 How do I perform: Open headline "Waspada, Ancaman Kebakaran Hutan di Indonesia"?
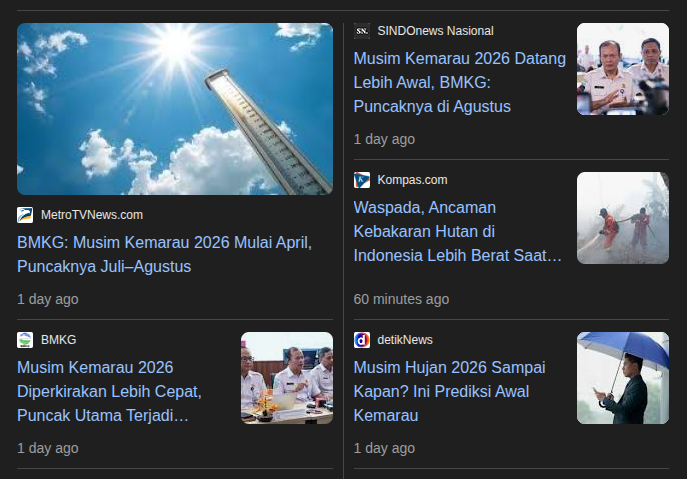pos(458,232)
